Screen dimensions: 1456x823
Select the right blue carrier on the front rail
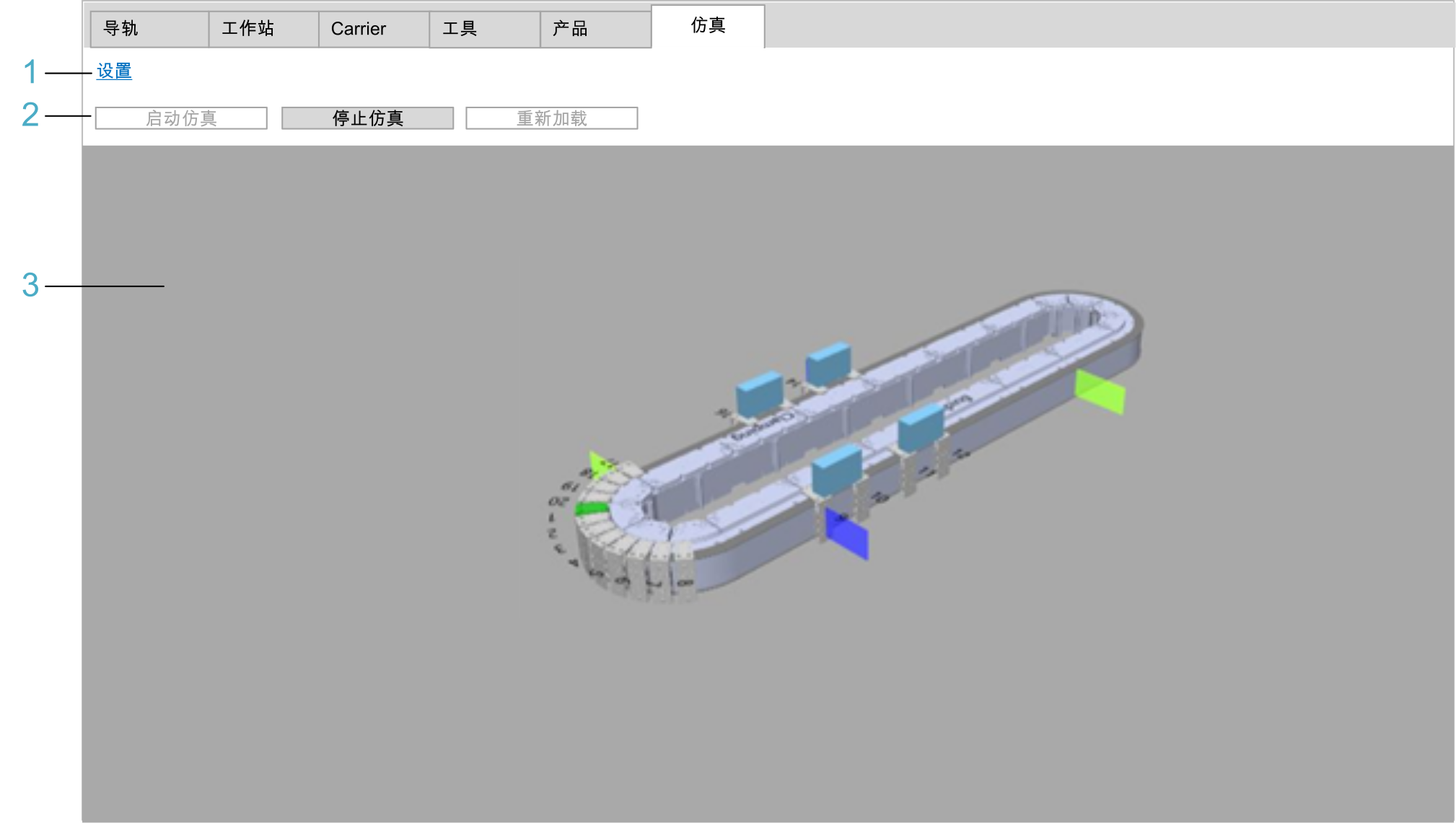click(x=921, y=426)
